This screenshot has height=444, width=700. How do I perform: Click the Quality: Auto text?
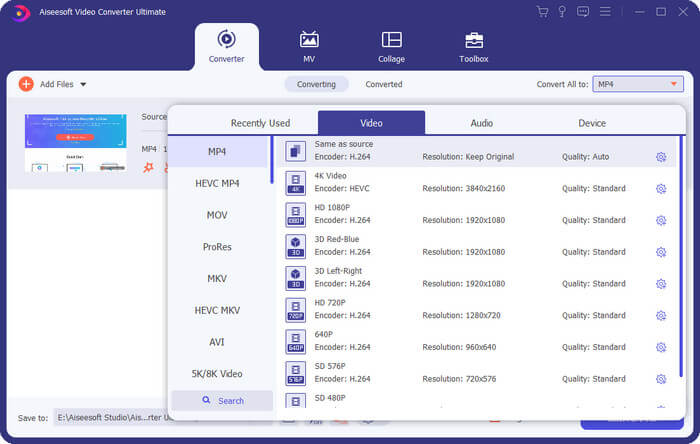coord(585,157)
